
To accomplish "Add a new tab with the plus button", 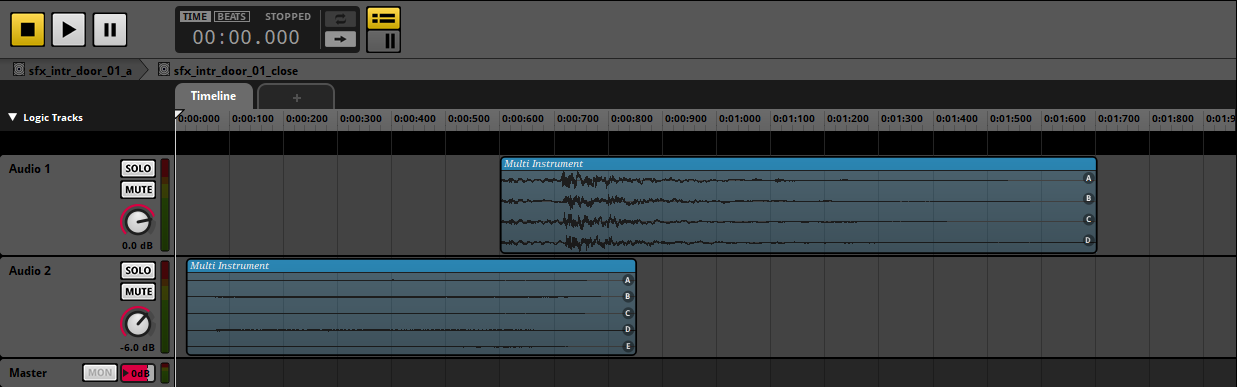I will (296, 97).
